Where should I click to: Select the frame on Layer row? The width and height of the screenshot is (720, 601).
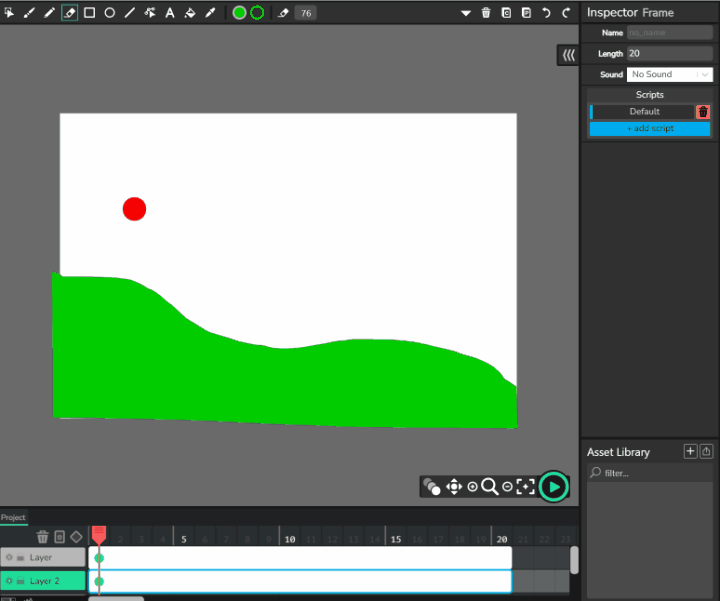[x=300, y=558]
